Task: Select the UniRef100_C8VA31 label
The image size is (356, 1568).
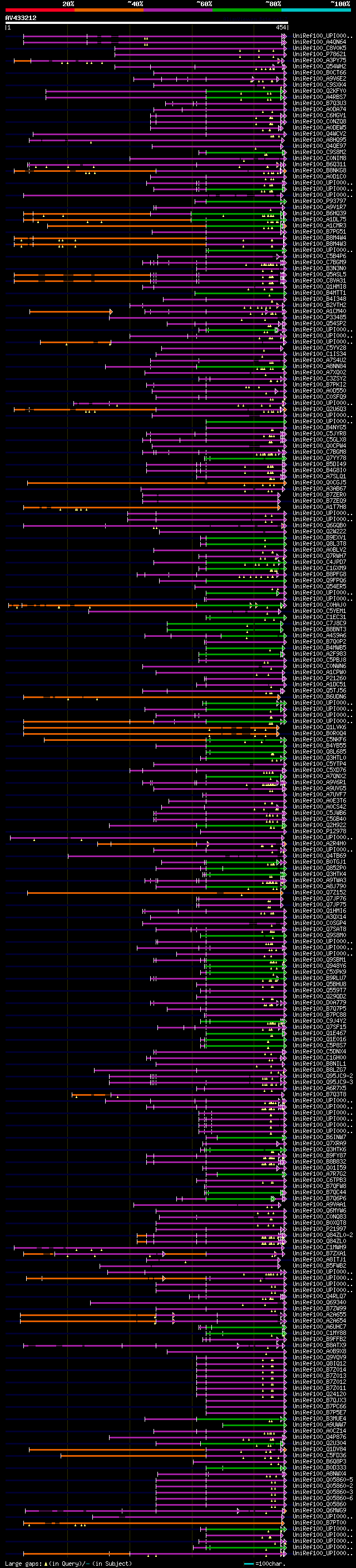Action: [x=319, y=280]
